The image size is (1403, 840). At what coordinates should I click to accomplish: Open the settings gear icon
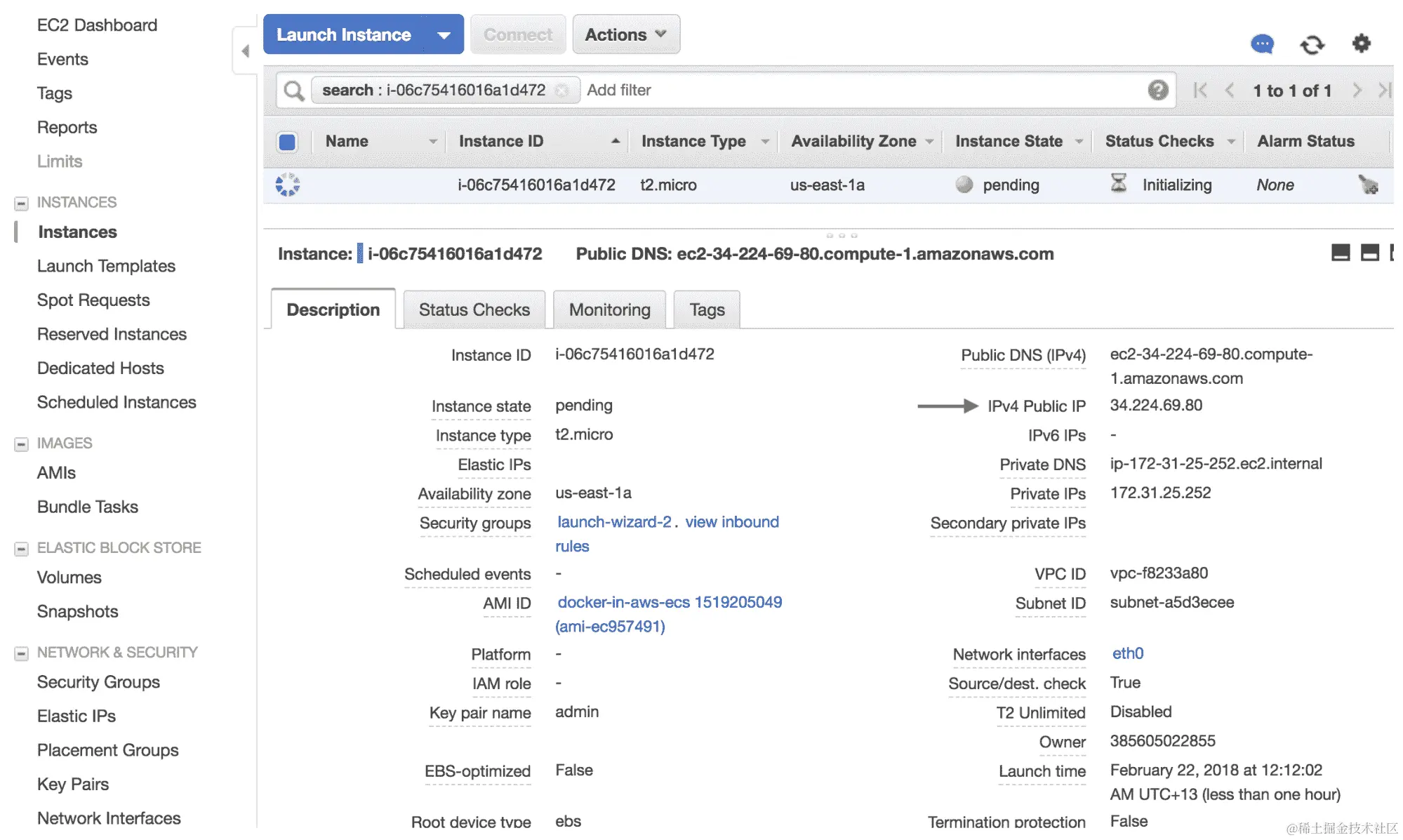pos(1361,44)
